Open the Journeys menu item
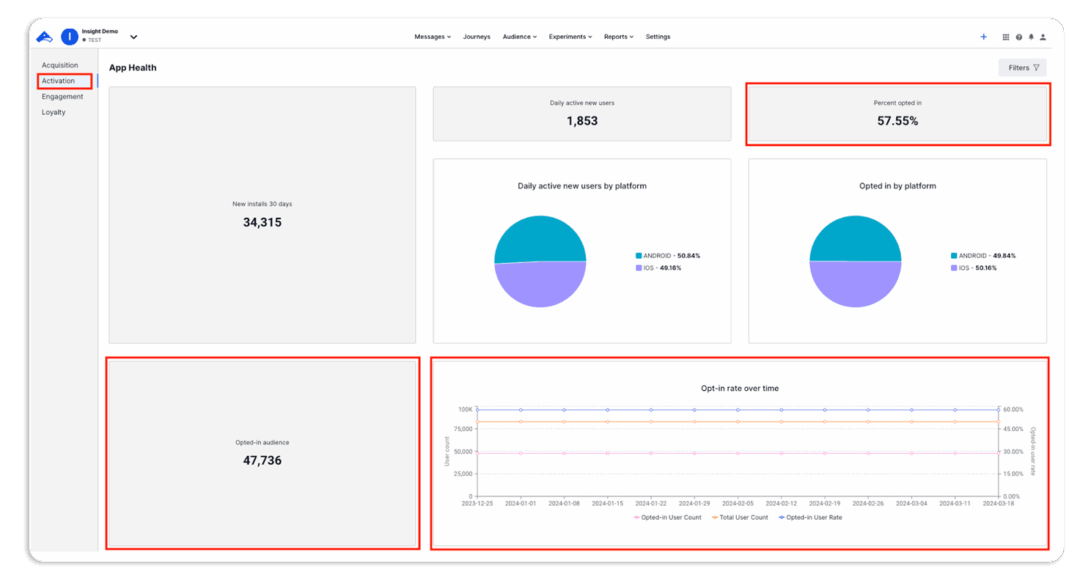Screen dimensions: 1091x580 coord(476,37)
